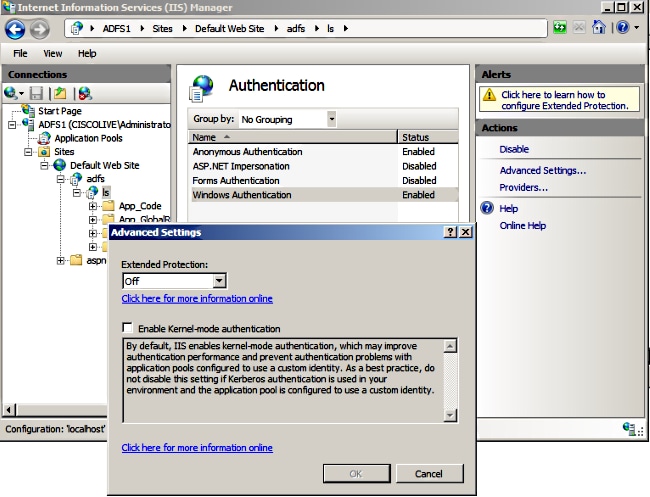650x497 pixels.
Task: Select the Windows Authentication row
Action: pos(325,195)
